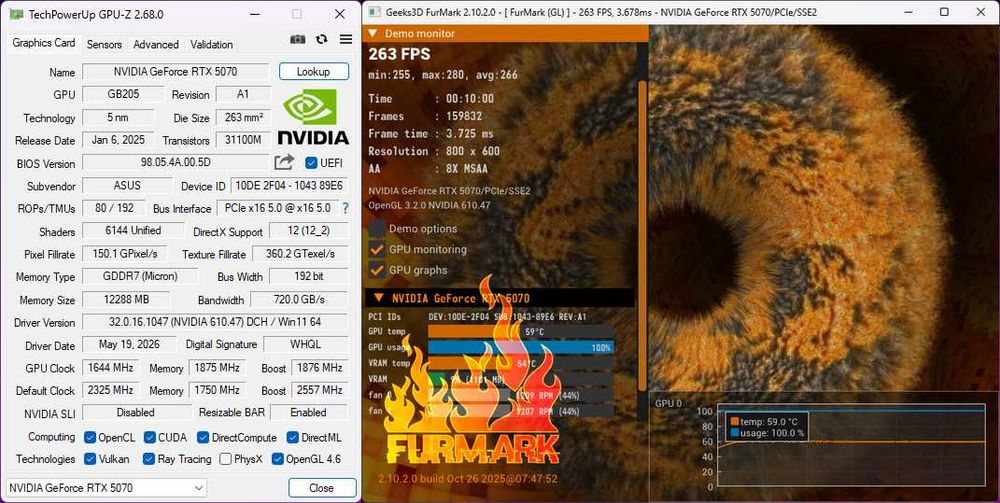Toggle the Ray Tracing checkbox
The image size is (1000, 503).
pyautogui.click(x=149, y=459)
